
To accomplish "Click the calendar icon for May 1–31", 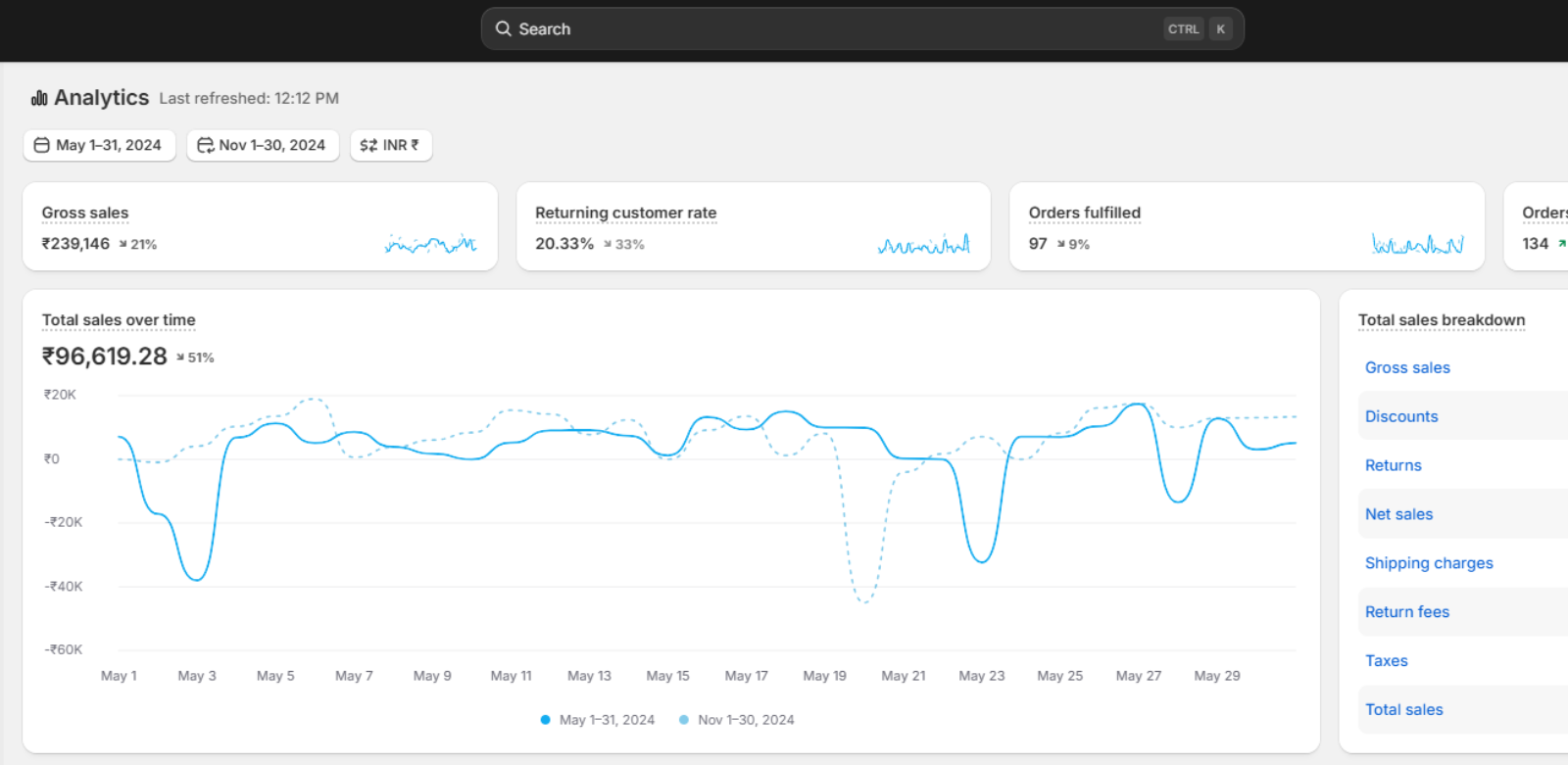I will click(42, 145).
